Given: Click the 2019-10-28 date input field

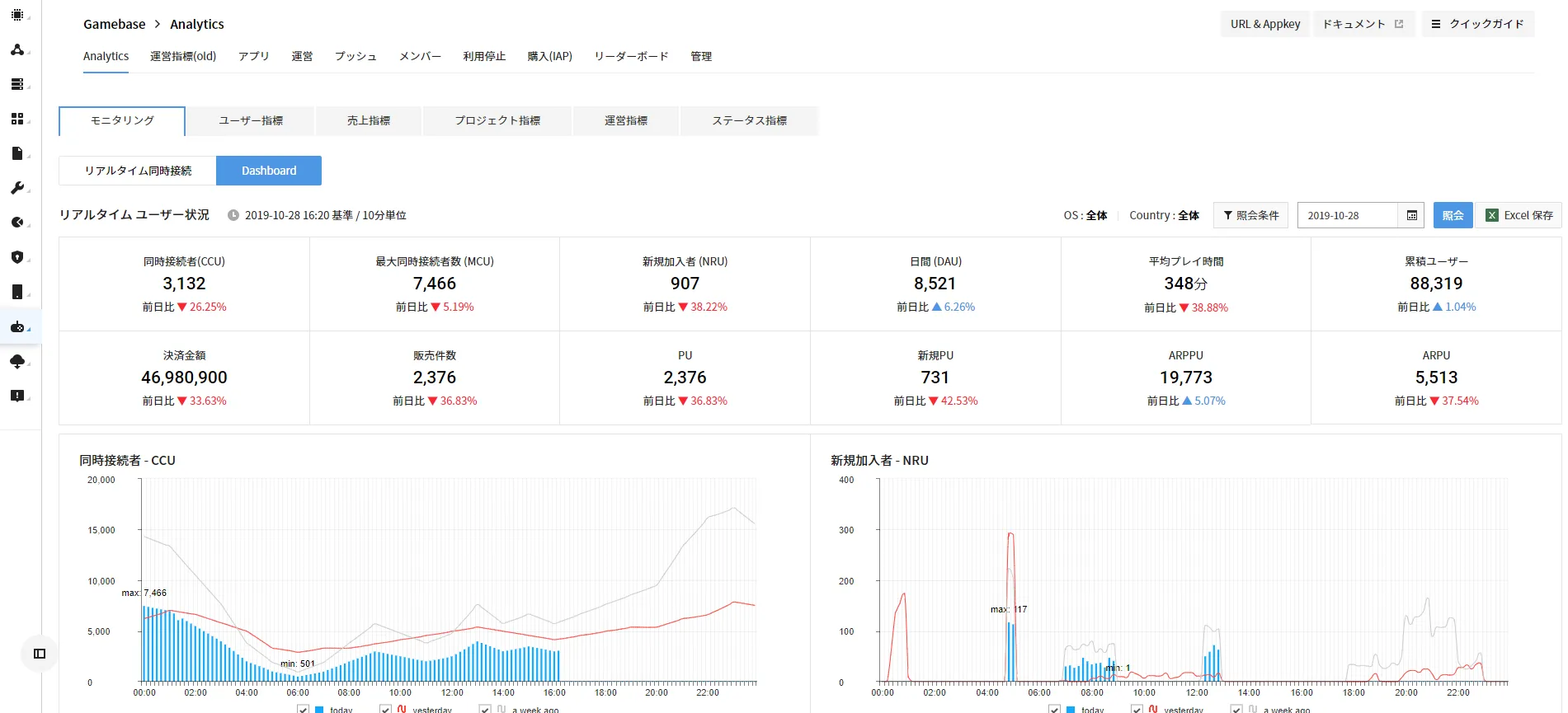Looking at the screenshot, I should (1346, 215).
